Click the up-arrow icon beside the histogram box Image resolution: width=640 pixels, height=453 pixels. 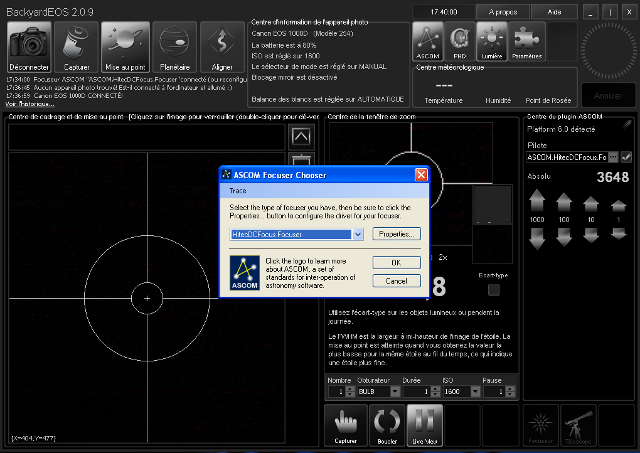(301, 136)
